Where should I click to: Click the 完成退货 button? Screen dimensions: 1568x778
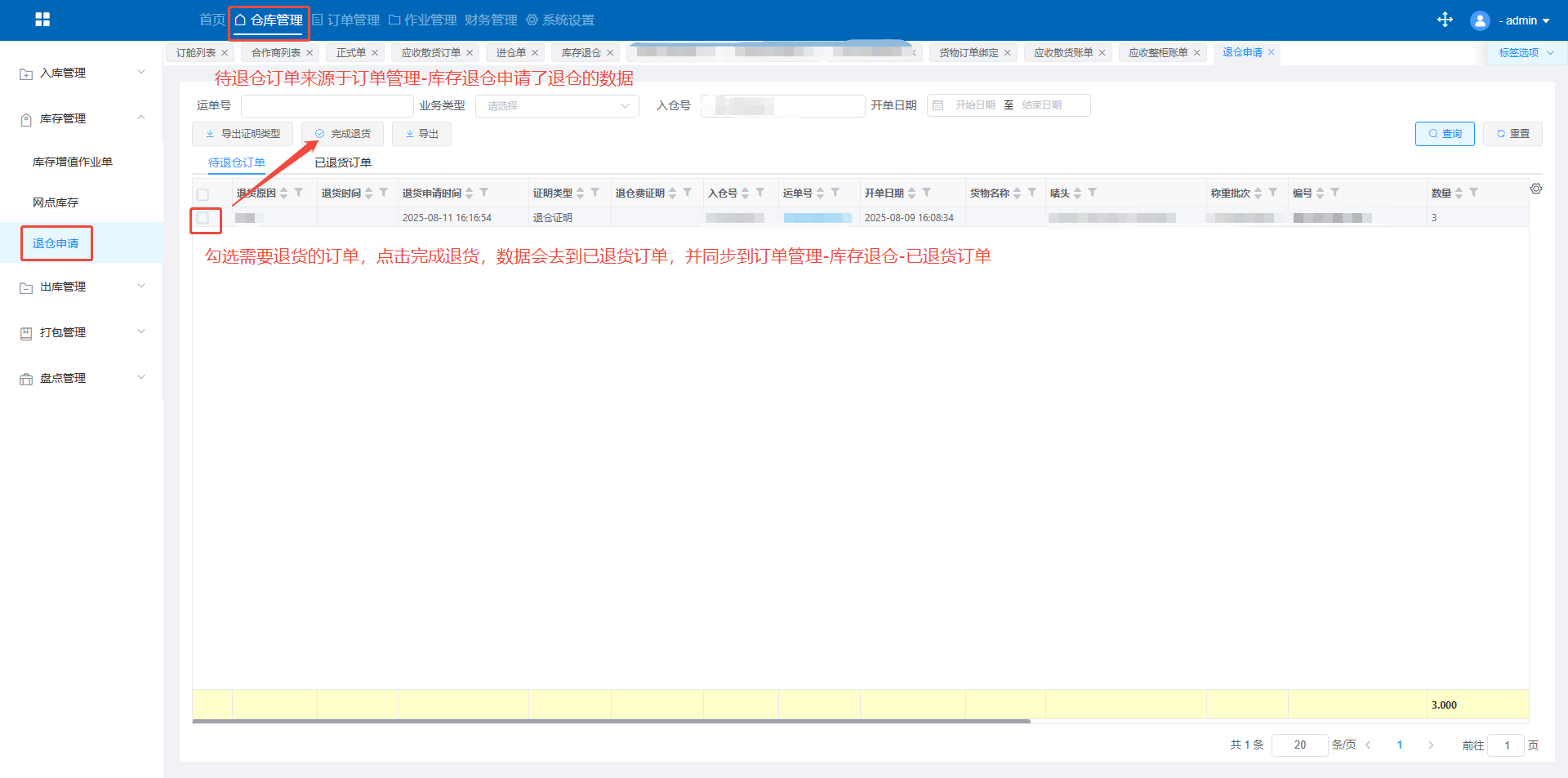[343, 134]
